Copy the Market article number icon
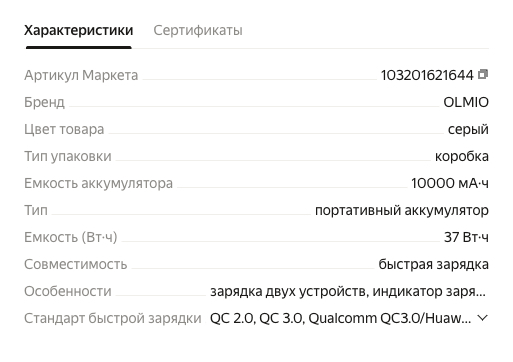 [483, 74]
